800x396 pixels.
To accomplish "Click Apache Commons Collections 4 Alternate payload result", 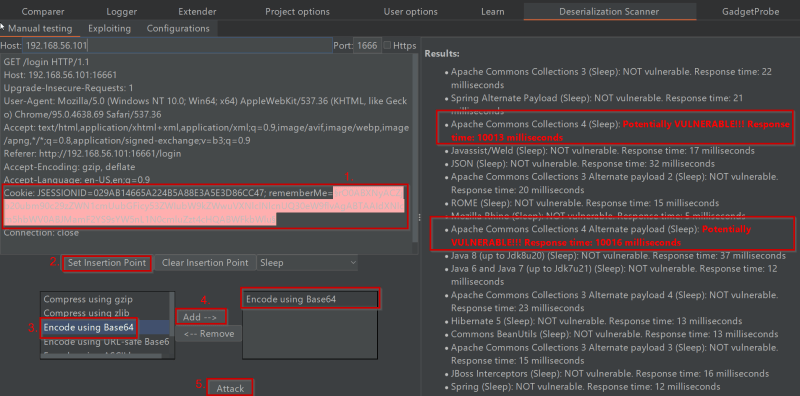I will (x=601, y=236).
